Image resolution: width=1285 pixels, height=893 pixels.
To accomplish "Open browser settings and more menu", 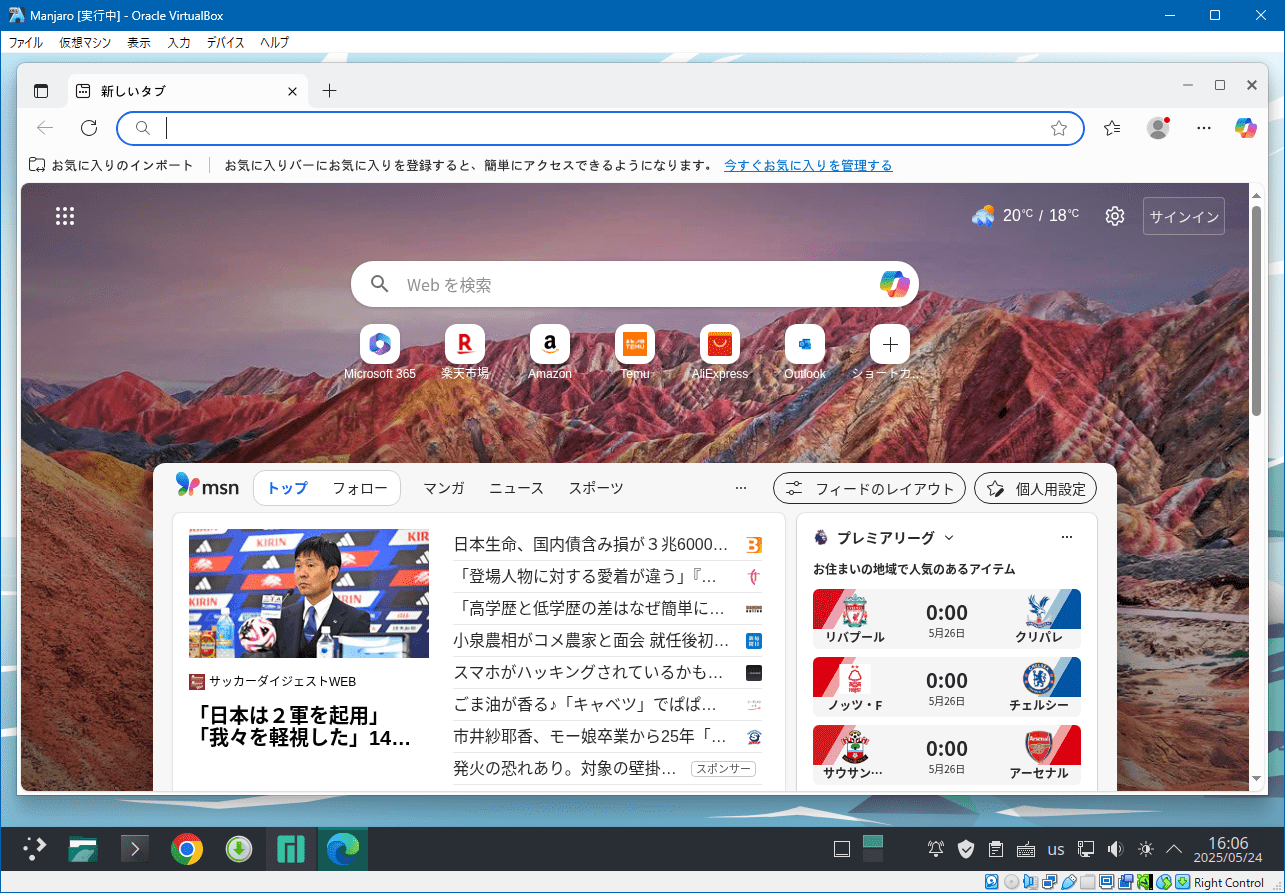I will tap(1204, 128).
